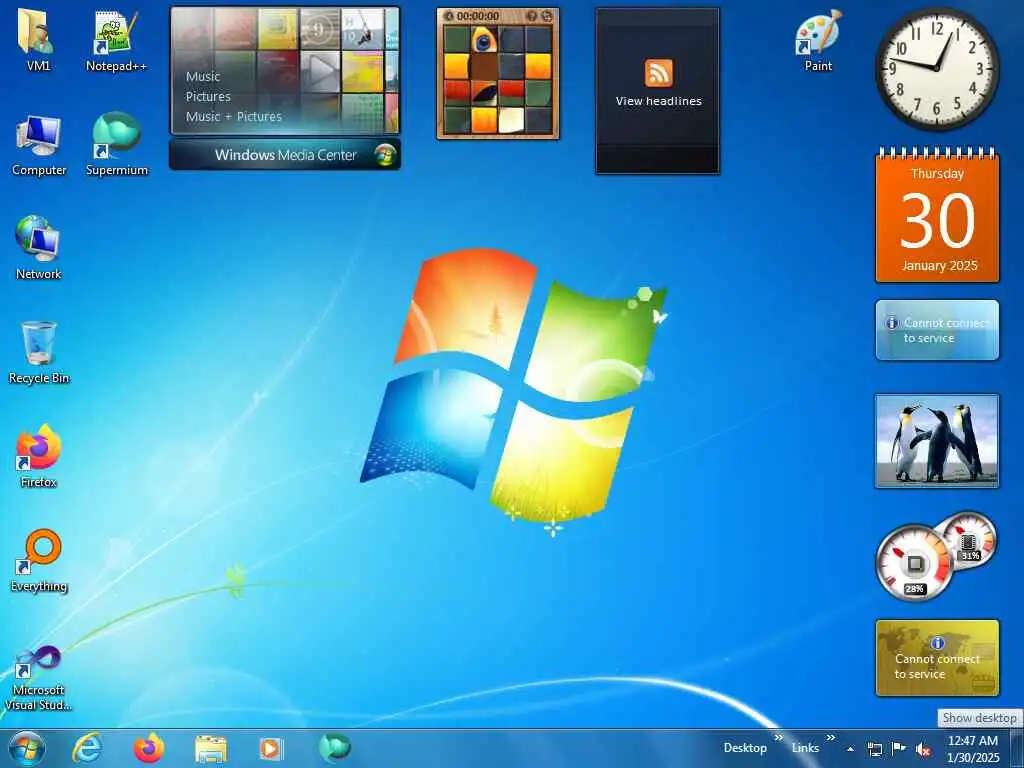Click the toucan eye puzzle tile

[x=484, y=39]
